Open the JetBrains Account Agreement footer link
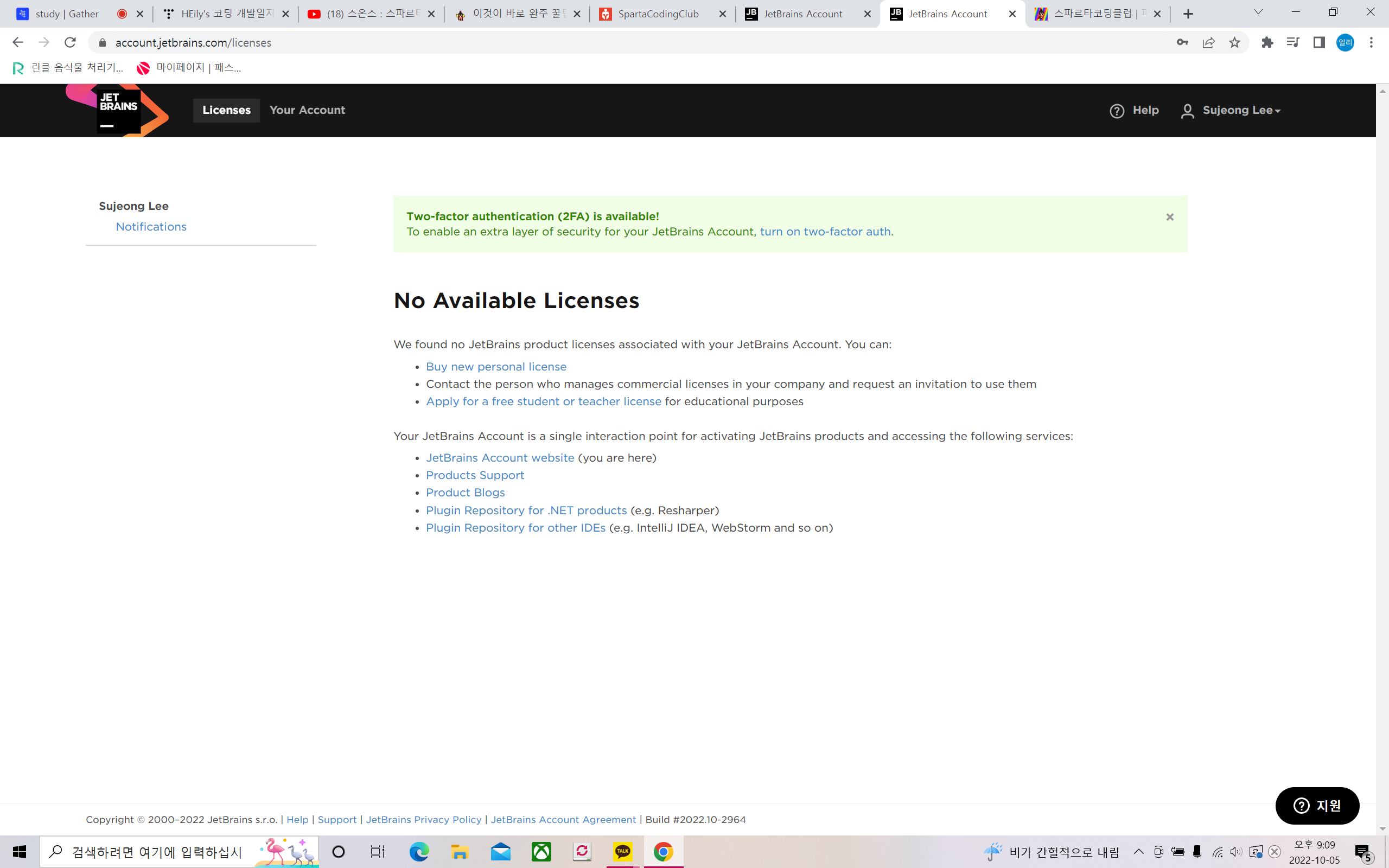This screenshot has height=868, width=1389. click(563, 820)
